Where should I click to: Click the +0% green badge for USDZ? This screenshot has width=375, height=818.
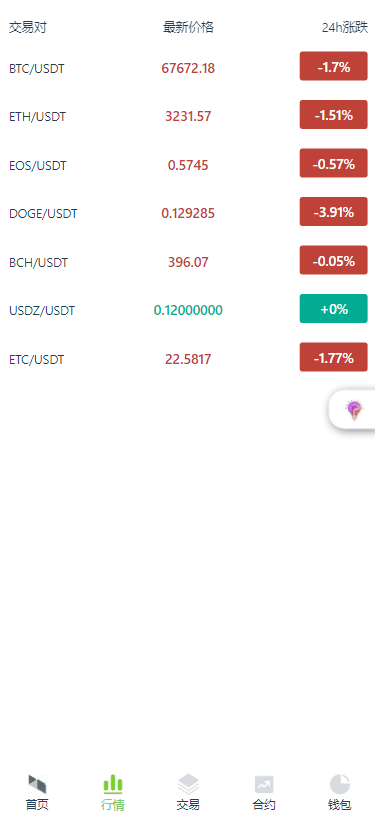click(333, 309)
